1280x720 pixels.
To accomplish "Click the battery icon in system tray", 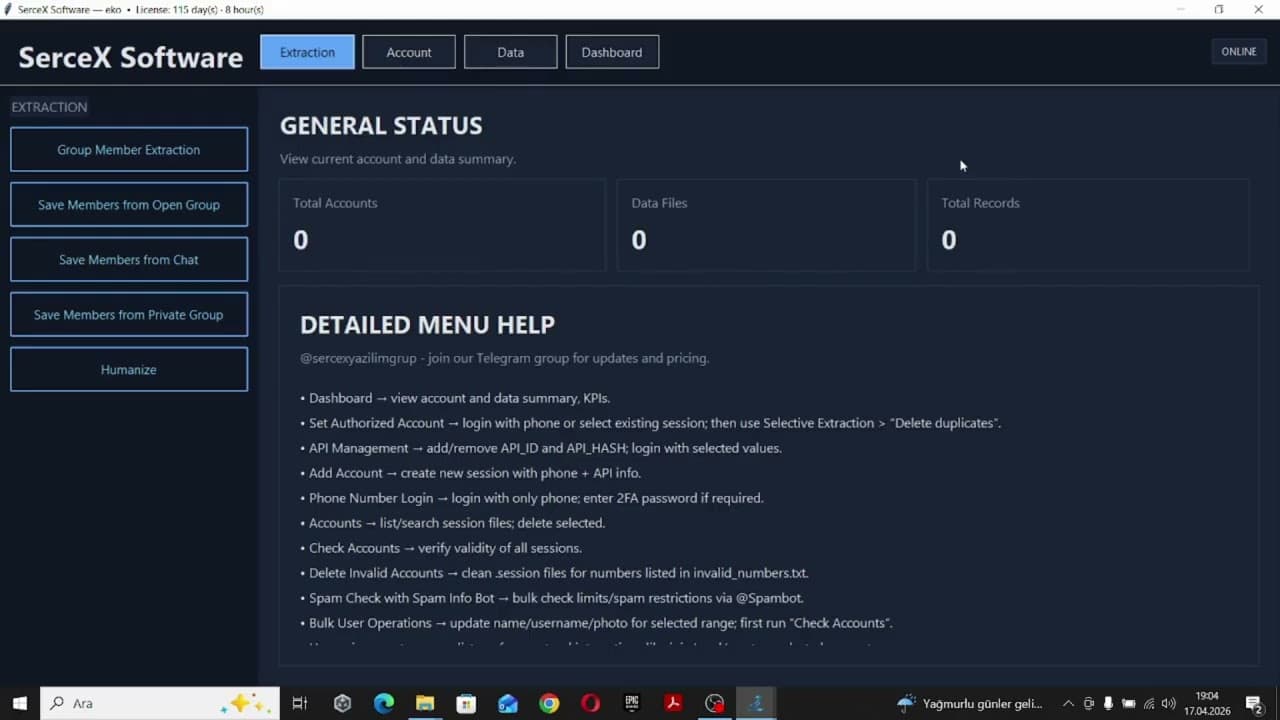I will (x=1129, y=703).
